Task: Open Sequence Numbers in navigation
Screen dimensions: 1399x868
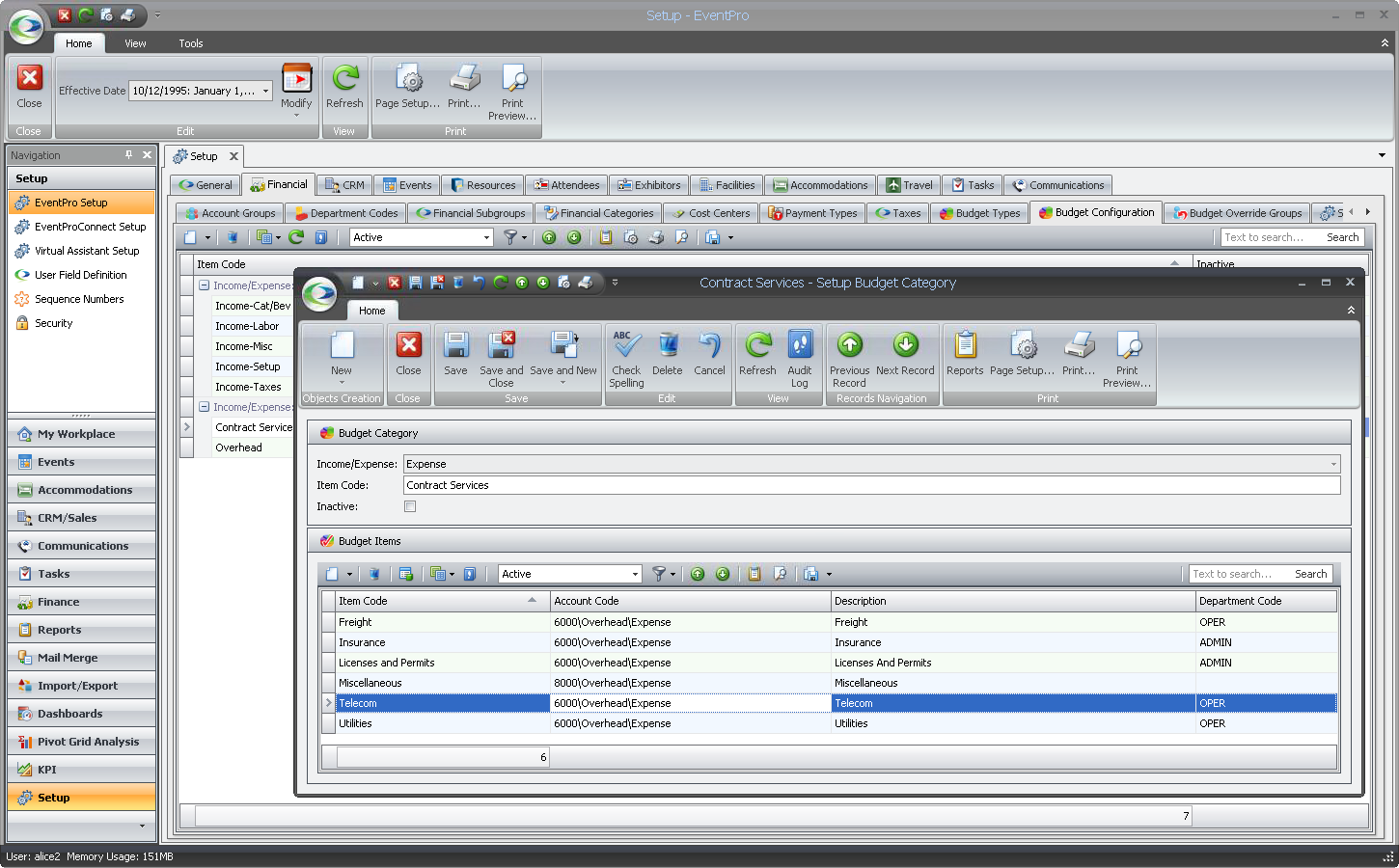Action: coord(79,299)
